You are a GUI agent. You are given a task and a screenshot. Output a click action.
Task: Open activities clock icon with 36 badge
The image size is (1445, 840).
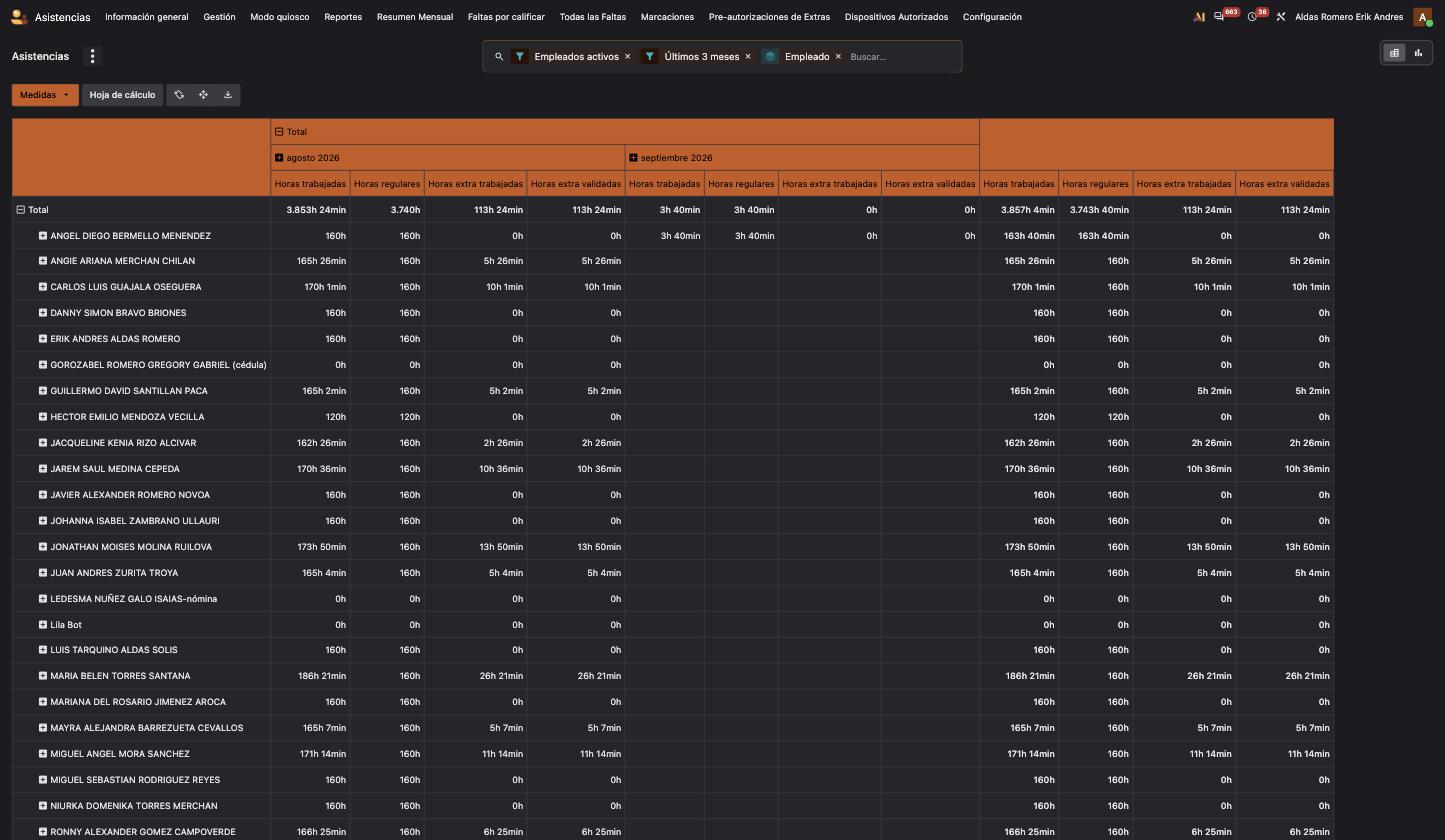[1252, 17]
